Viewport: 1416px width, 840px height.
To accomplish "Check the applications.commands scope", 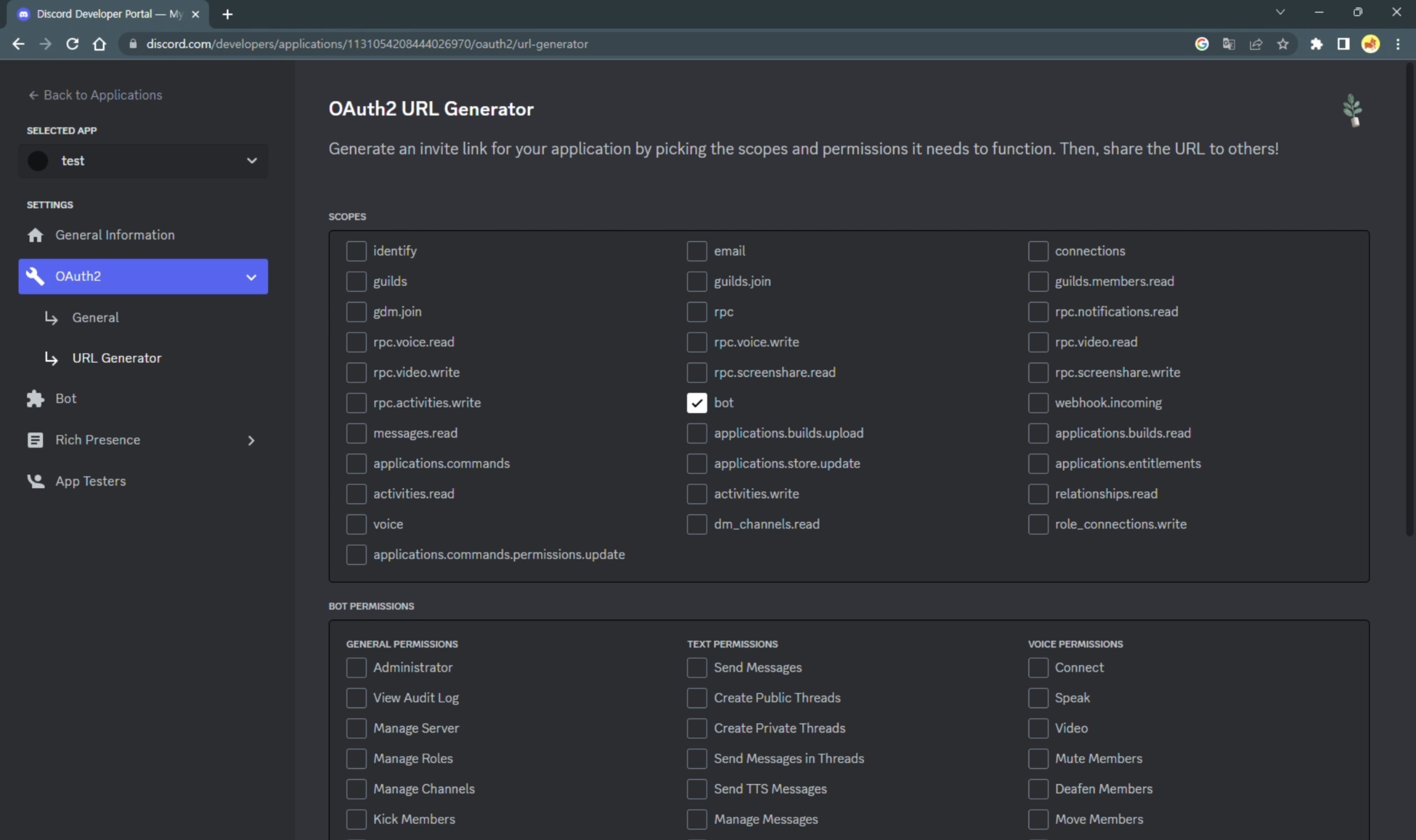I will (x=356, y=463).
